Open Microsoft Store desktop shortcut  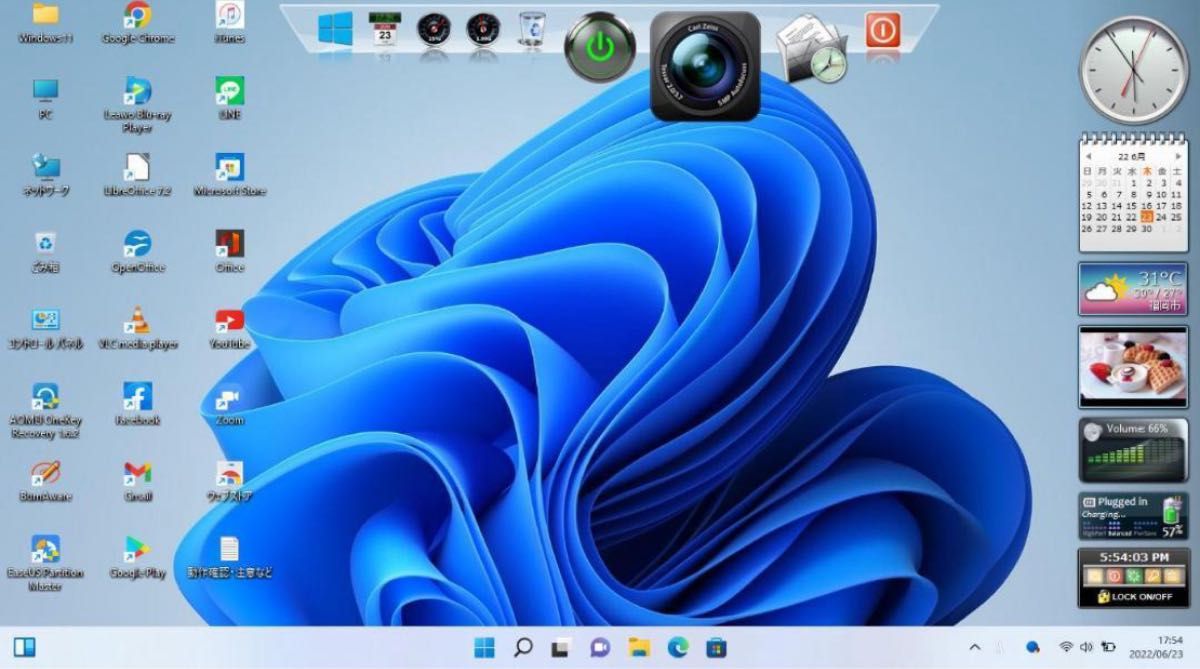tap(230, 176)
